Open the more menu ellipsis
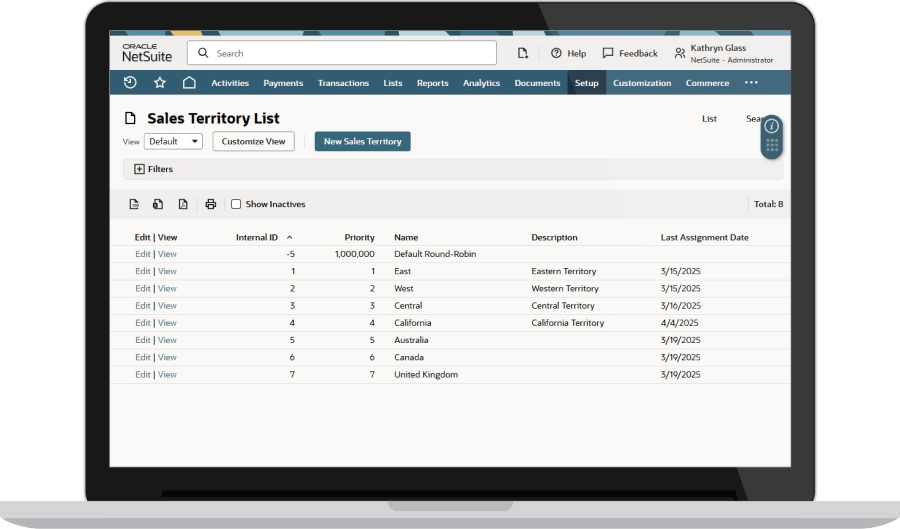 (x=751, y=83)
